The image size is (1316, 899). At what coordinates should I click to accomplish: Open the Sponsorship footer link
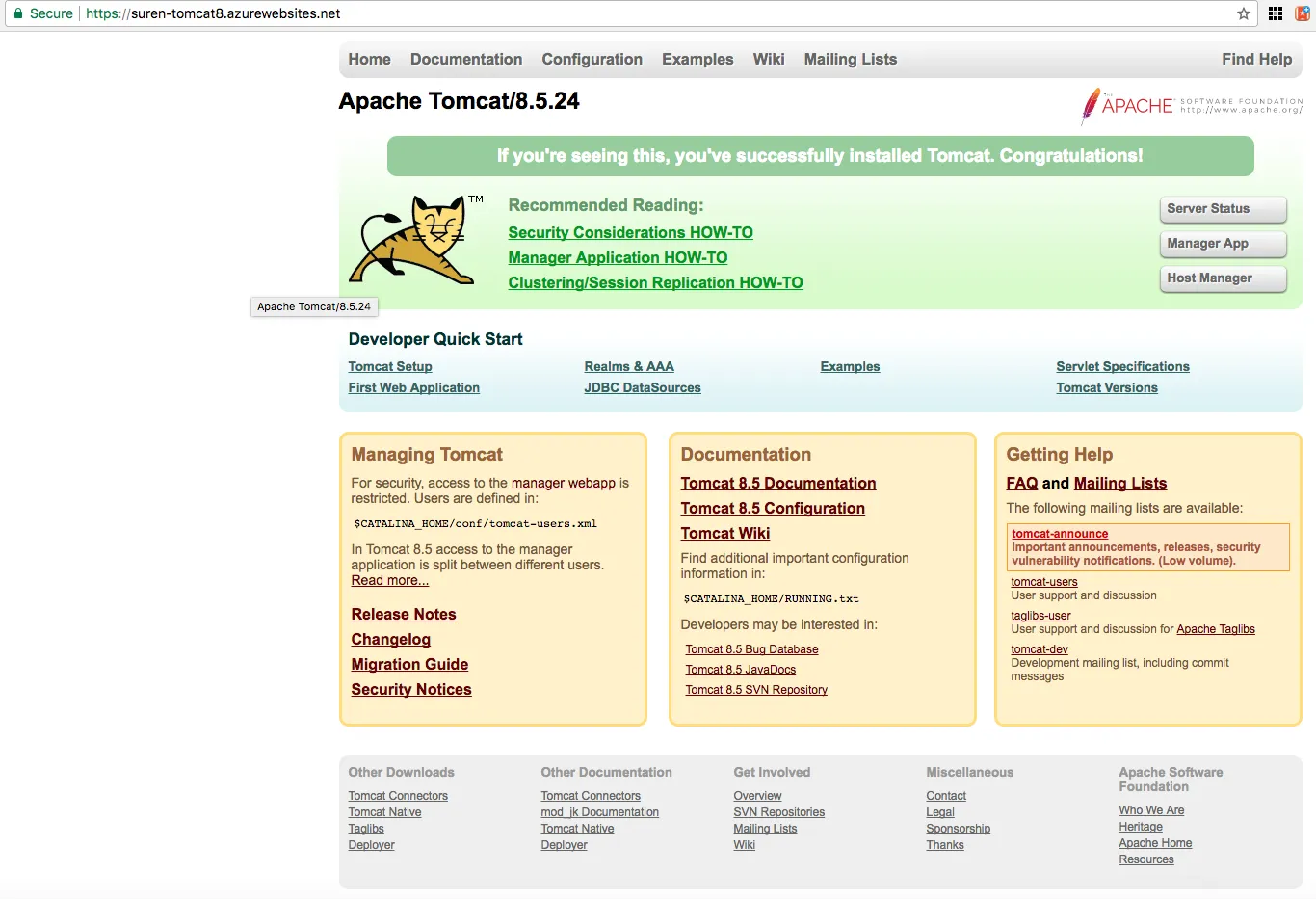(959, 829)
